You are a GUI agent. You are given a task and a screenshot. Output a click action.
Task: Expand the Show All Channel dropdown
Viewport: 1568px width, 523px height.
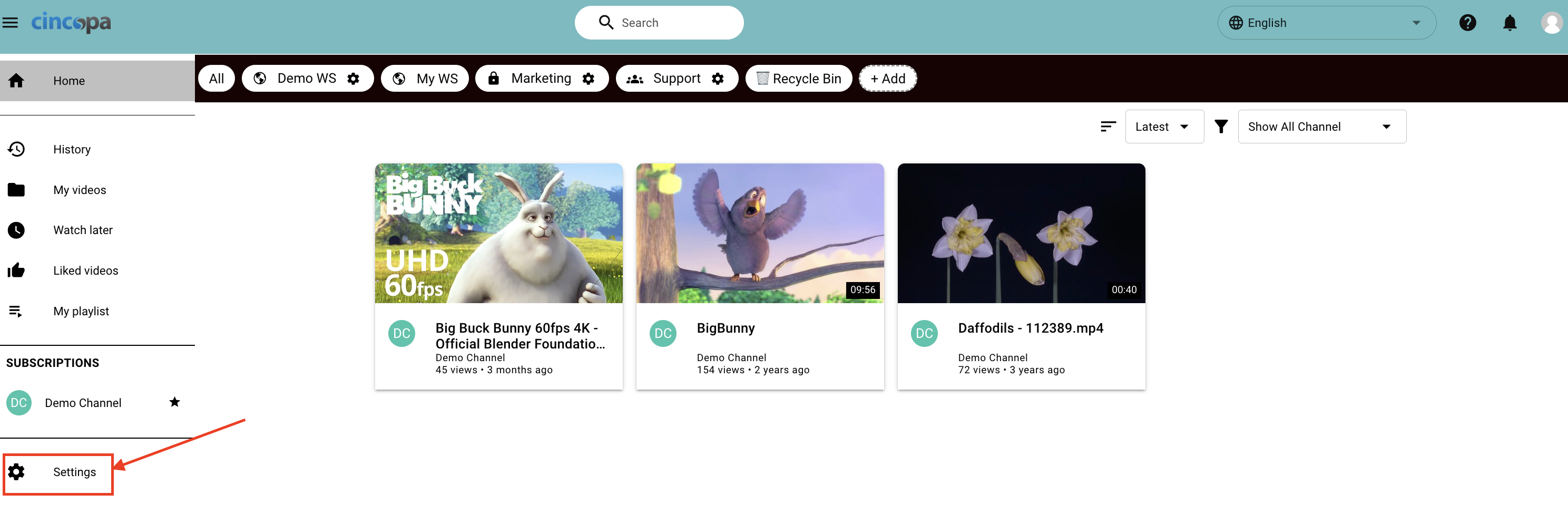click(1321, 127)
